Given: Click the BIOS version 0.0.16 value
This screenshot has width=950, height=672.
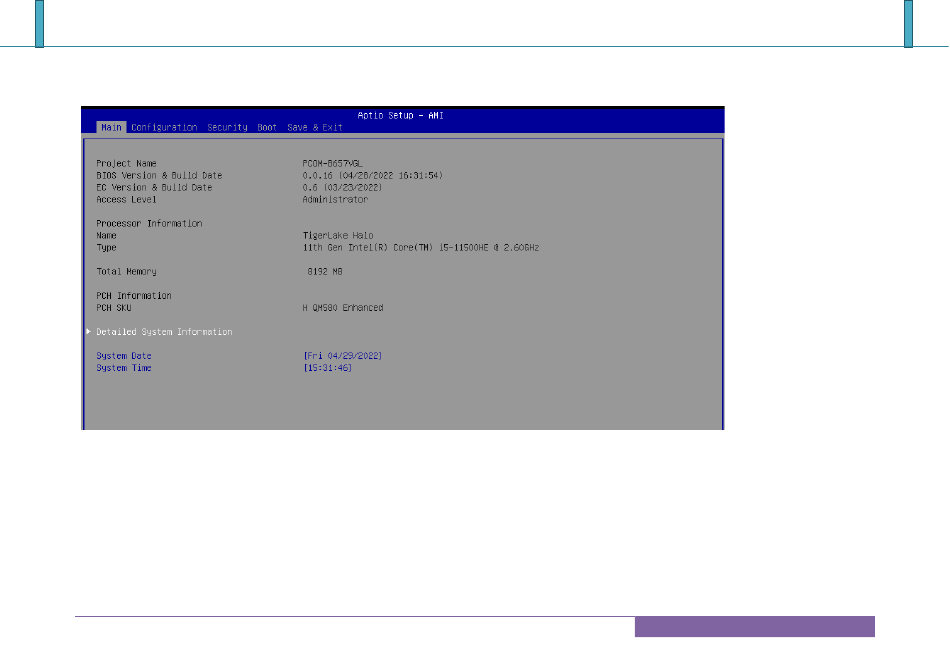Looking at the screenshot, I should pyautogui.click(x=373, y=176).
